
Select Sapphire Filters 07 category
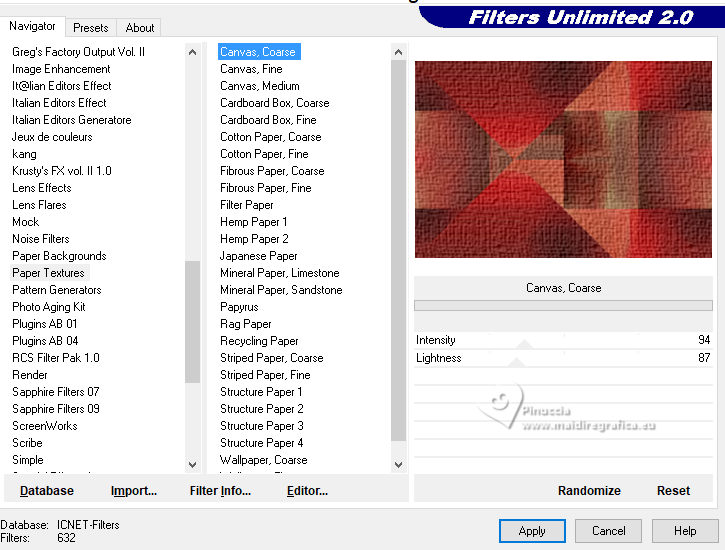click(55, 391)
